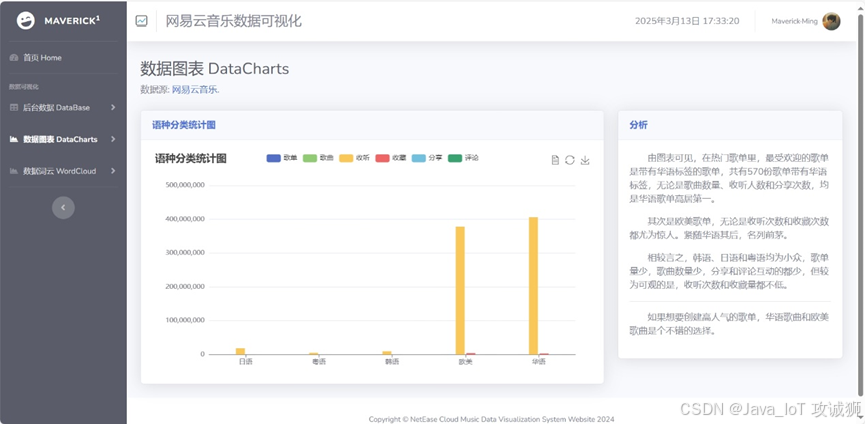Click the 数据图表 DataCharts page heading
The height and width of the screenshot is (424, 865).
215,69
